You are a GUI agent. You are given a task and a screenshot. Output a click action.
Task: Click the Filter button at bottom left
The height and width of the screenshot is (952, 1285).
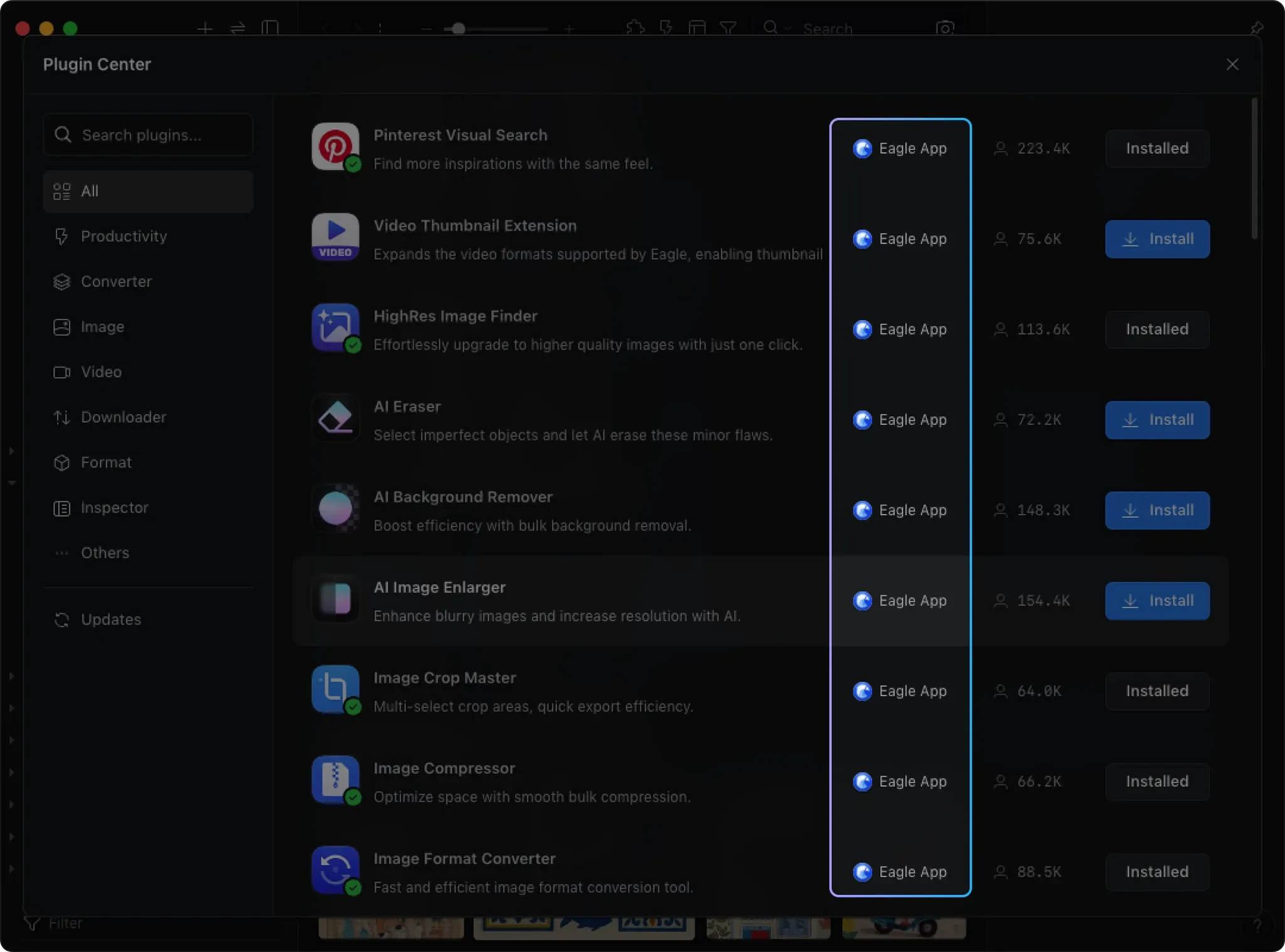(53, 923)
